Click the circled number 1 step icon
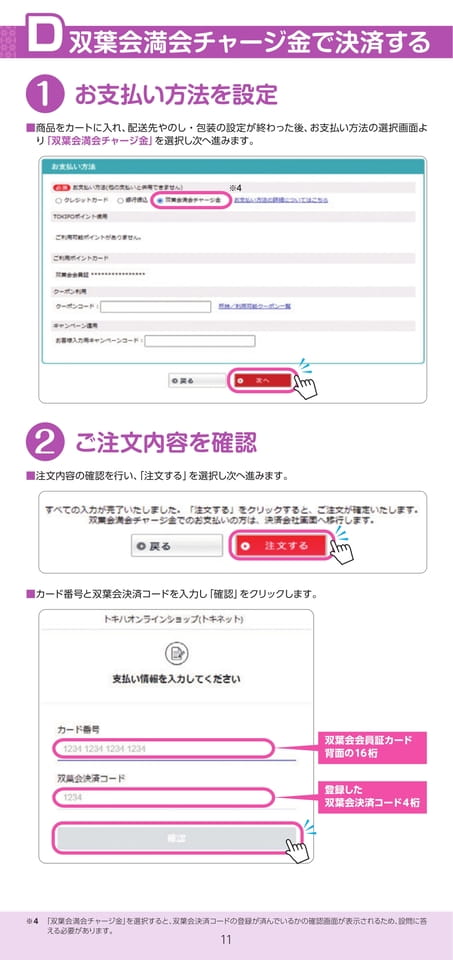Image resolution: width=453 pixels, height=960 pixels. point(45,96)
